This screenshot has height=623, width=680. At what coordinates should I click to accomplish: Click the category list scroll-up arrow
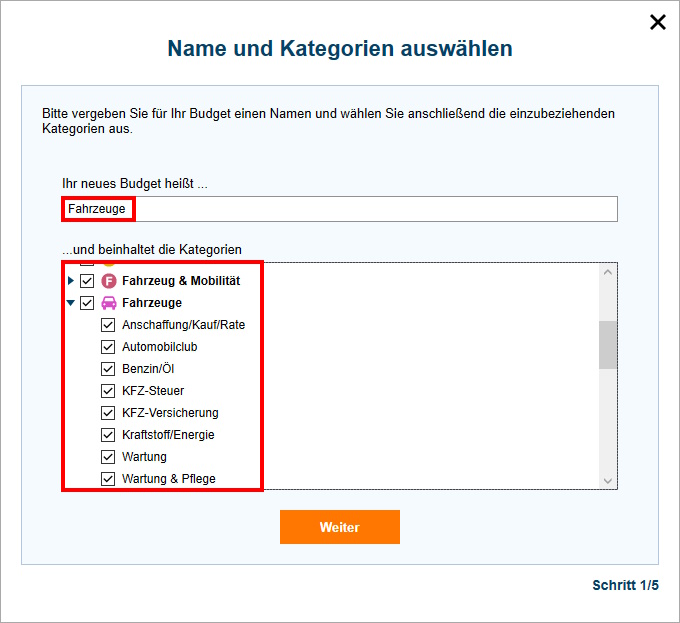pos(608,272)
